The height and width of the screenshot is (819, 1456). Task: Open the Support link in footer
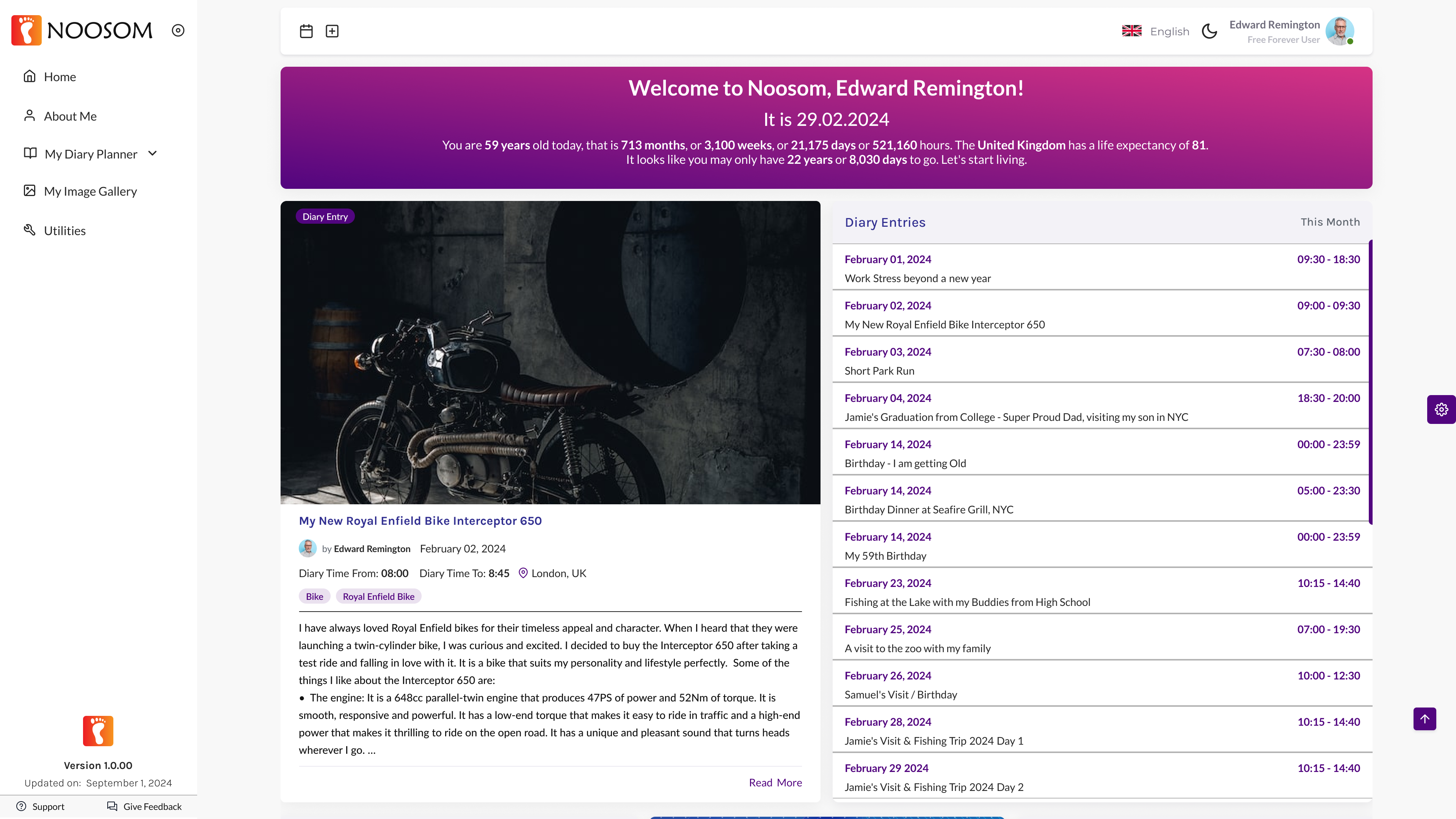coord(40,806)
